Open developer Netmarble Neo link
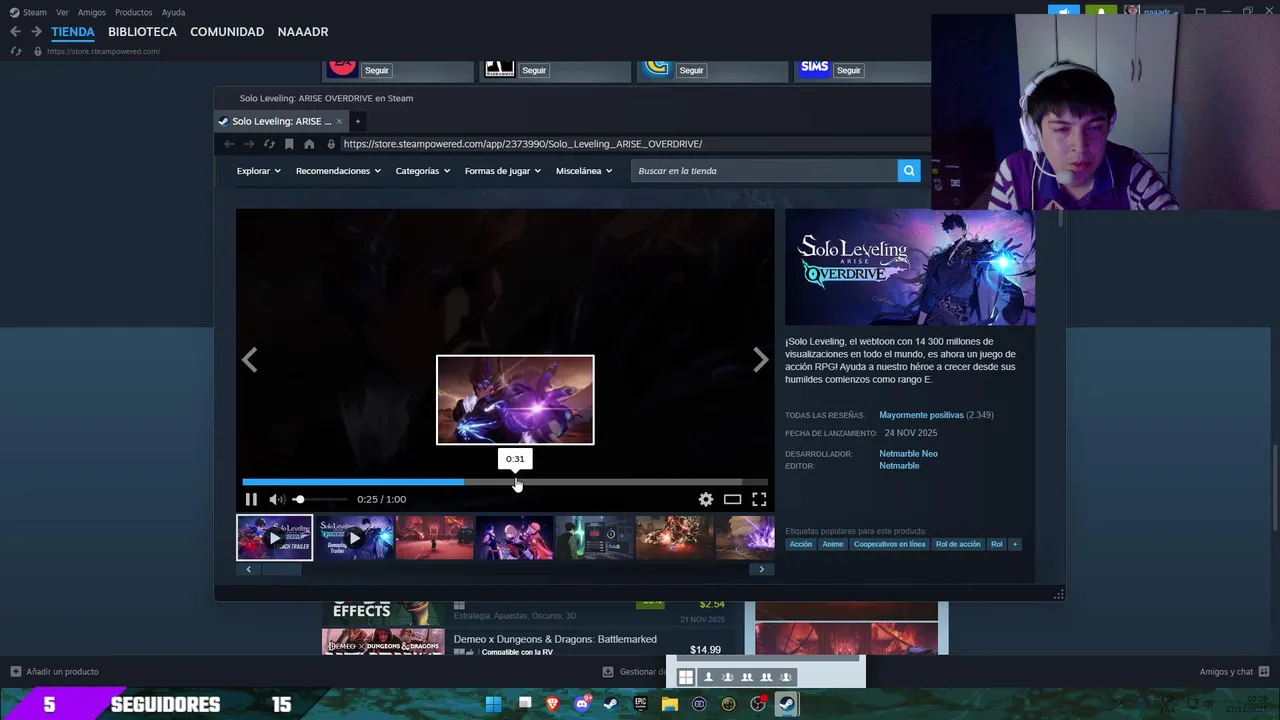The image size is (1280, 720). pyautogui.click(x=908, y=454)
